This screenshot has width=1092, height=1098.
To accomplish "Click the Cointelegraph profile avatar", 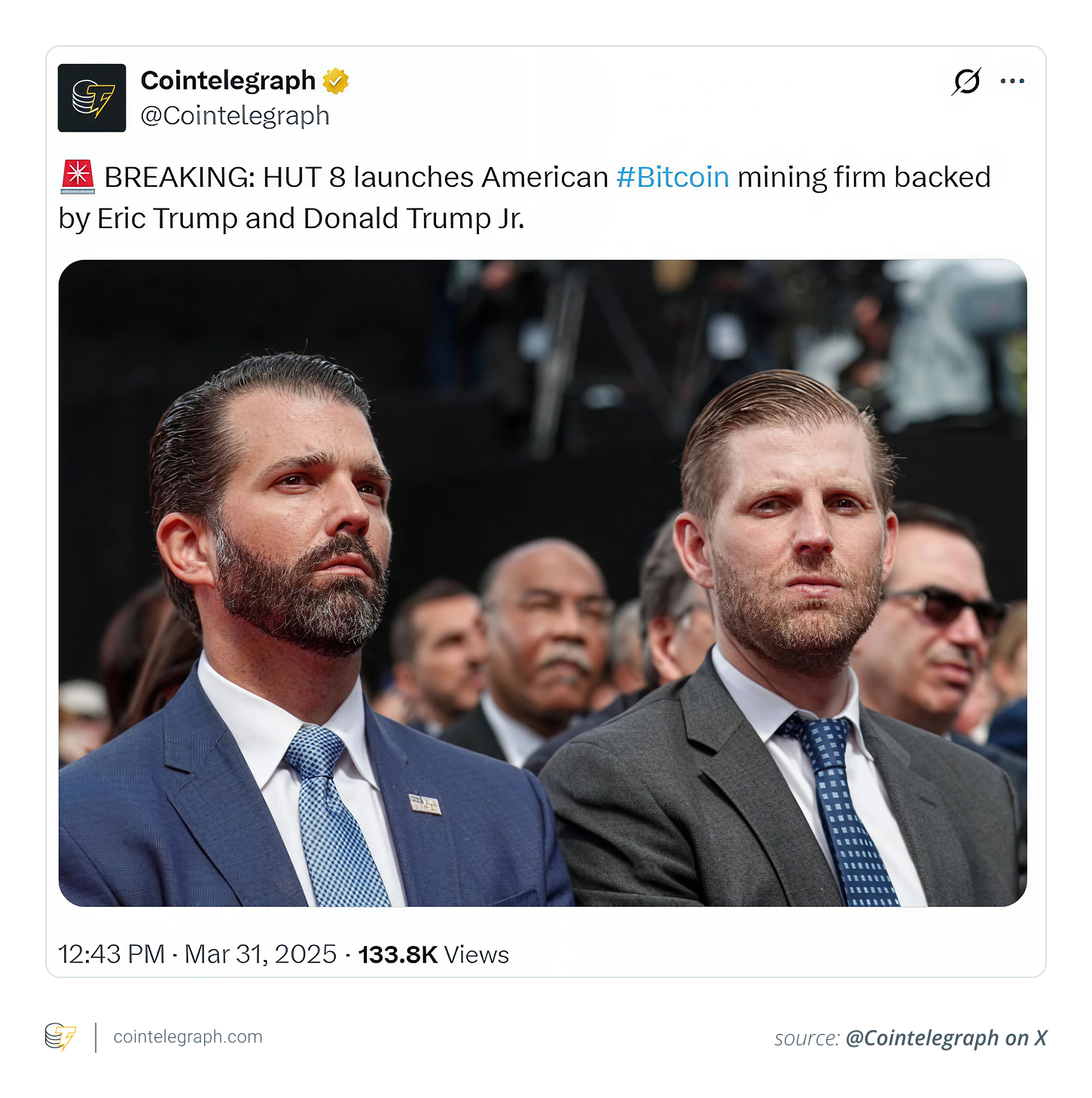I will click(92, 98).
